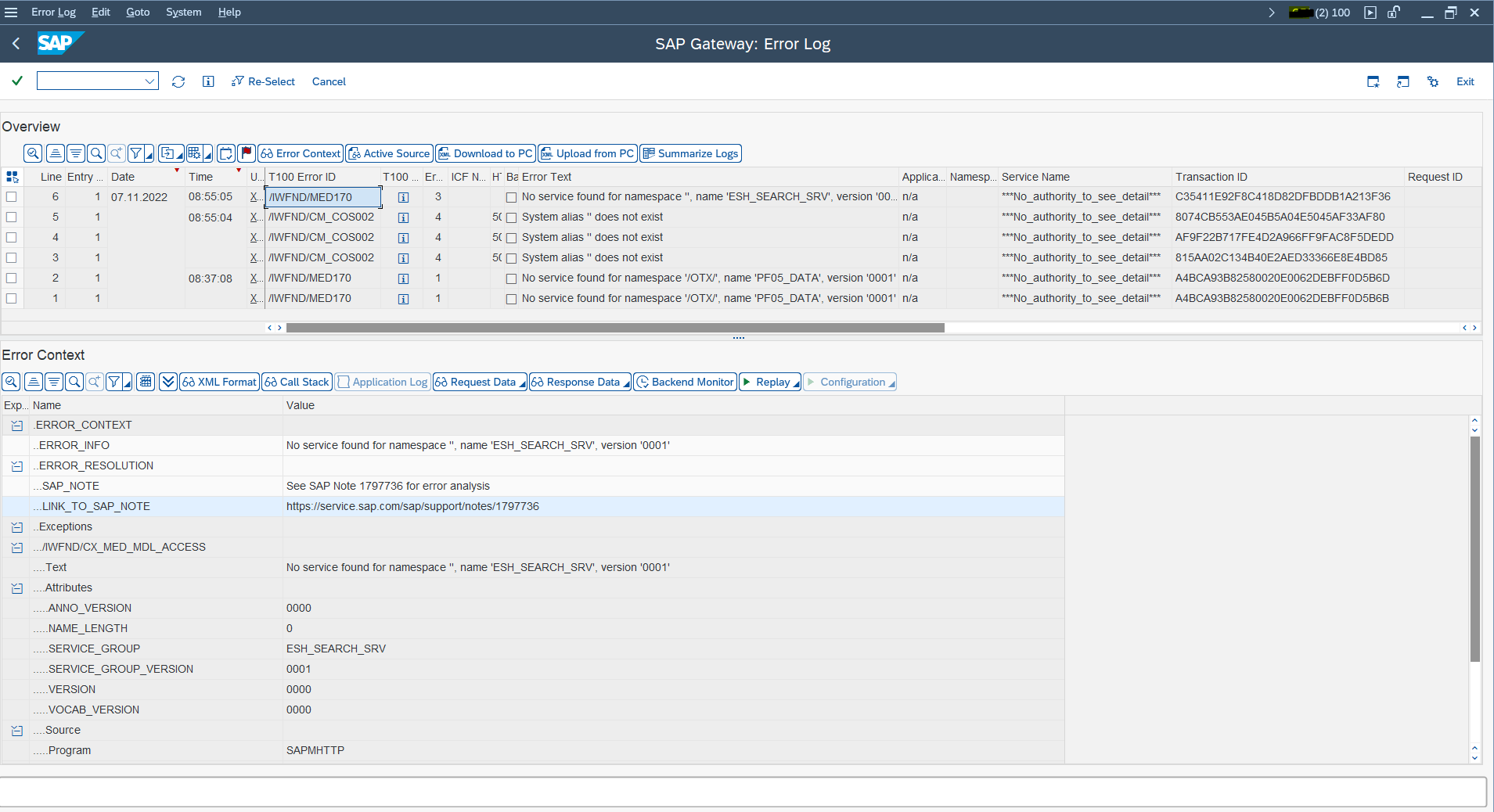
Task: Collapse the /IWFND/CX_MED_MDL_ACCESS node
Action: (17, 548)
